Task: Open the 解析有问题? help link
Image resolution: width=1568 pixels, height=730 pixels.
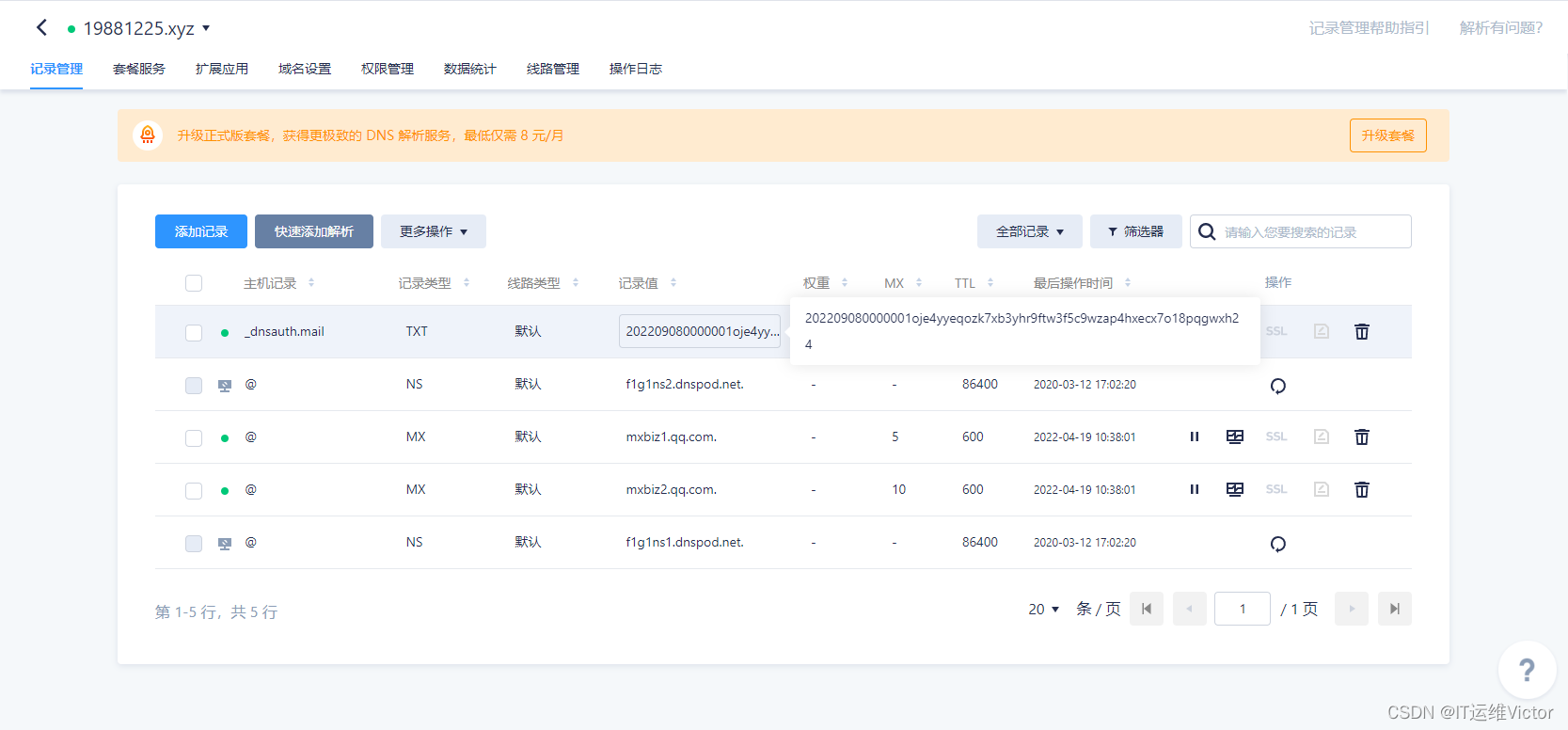Action: click(x=1501, y=28)
